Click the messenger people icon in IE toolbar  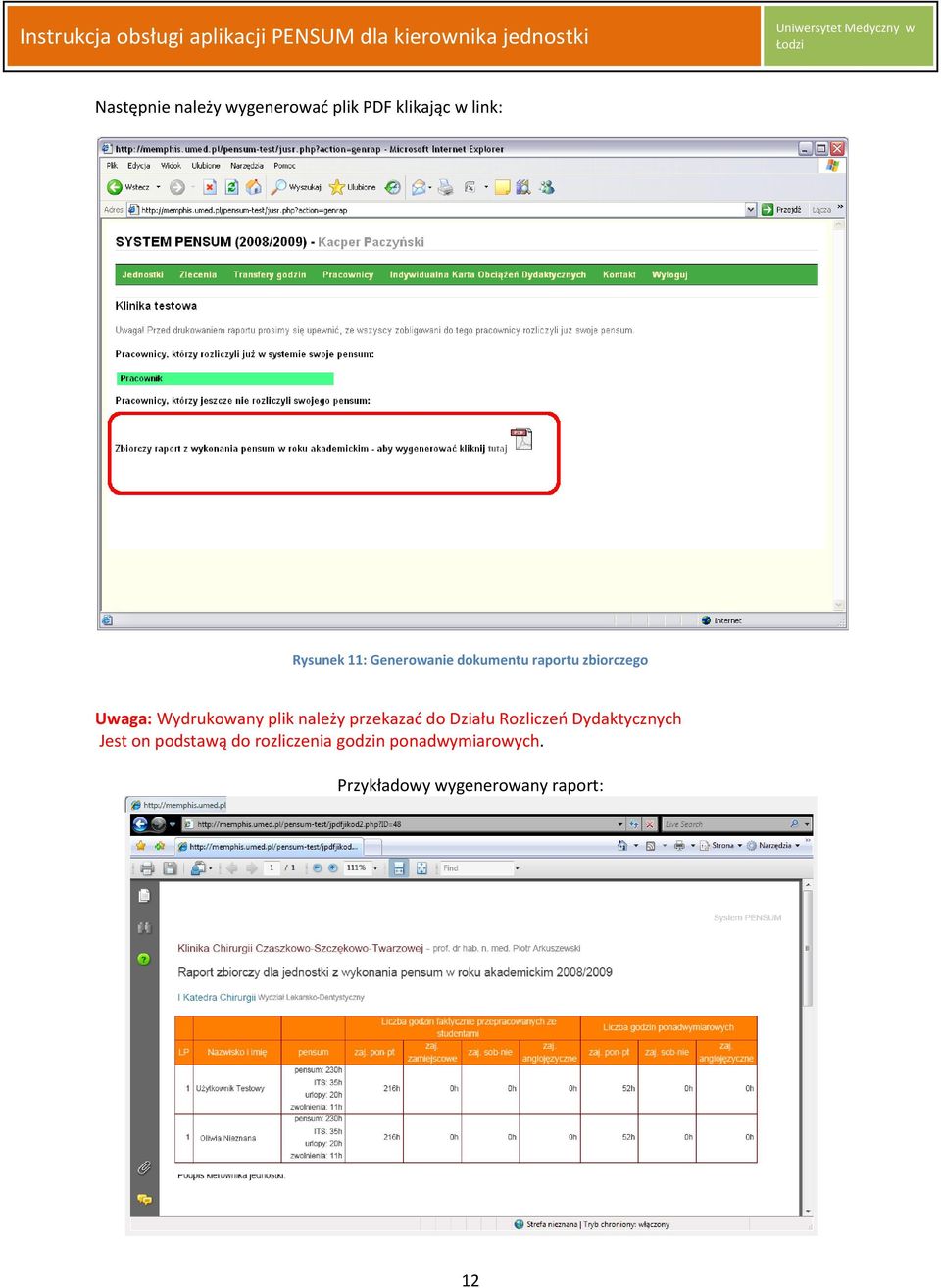[x=546, y=186]
